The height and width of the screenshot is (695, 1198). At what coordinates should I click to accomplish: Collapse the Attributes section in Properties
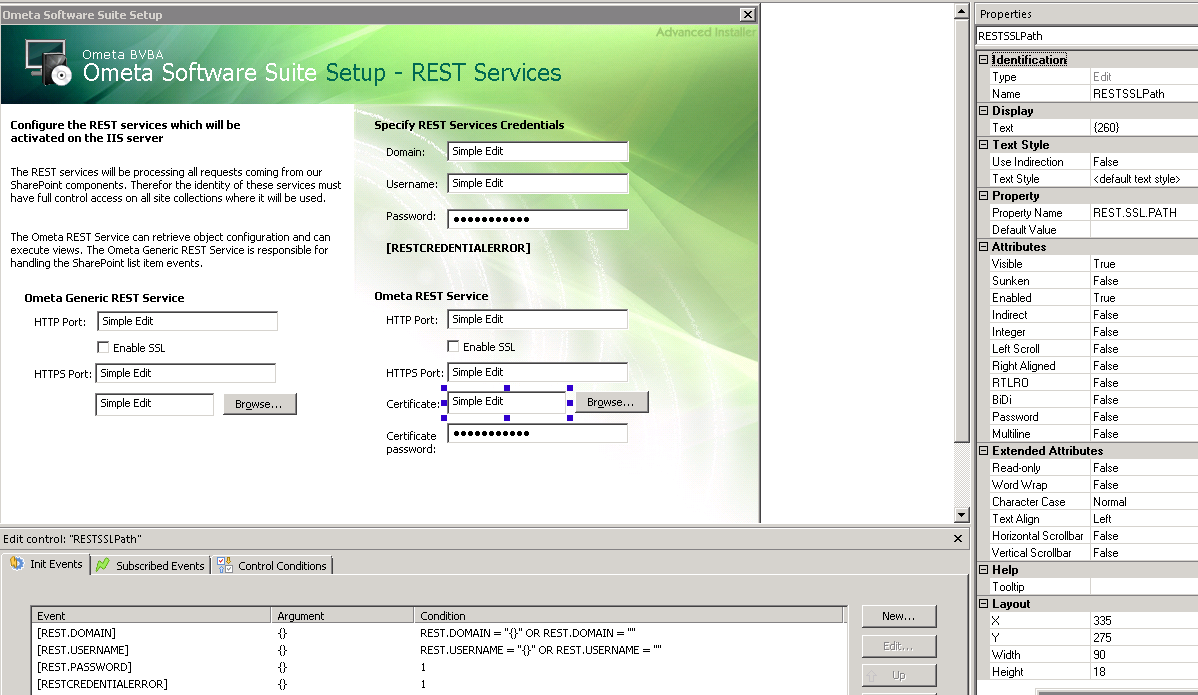[983, 247]
